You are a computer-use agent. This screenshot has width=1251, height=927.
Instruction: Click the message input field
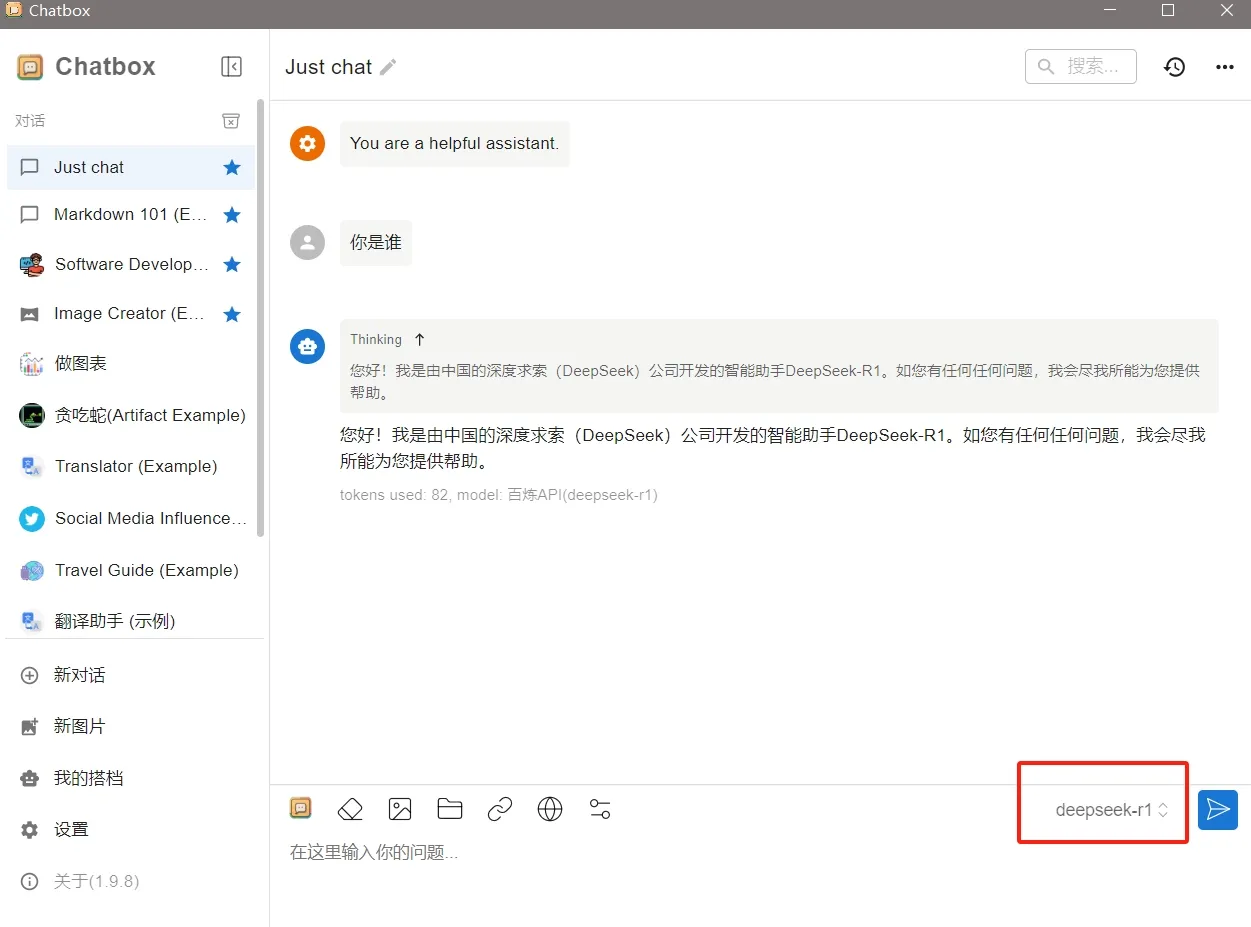pos(740,853)
